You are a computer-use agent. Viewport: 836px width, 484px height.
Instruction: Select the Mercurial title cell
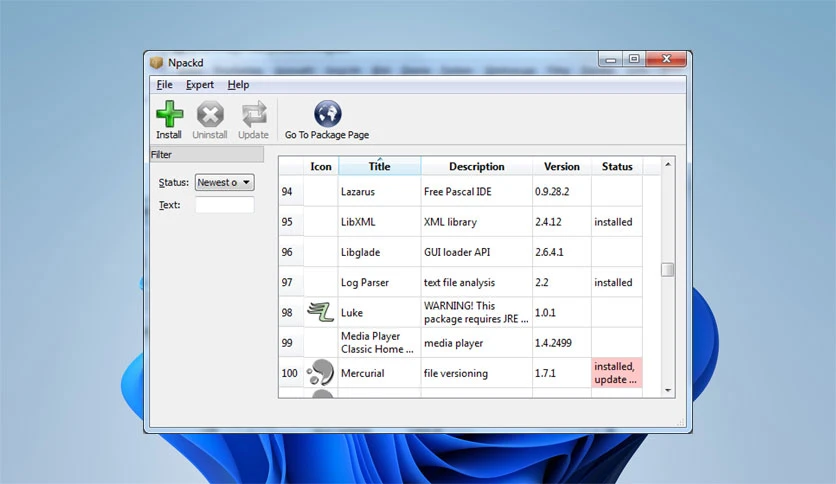point(380,373)
